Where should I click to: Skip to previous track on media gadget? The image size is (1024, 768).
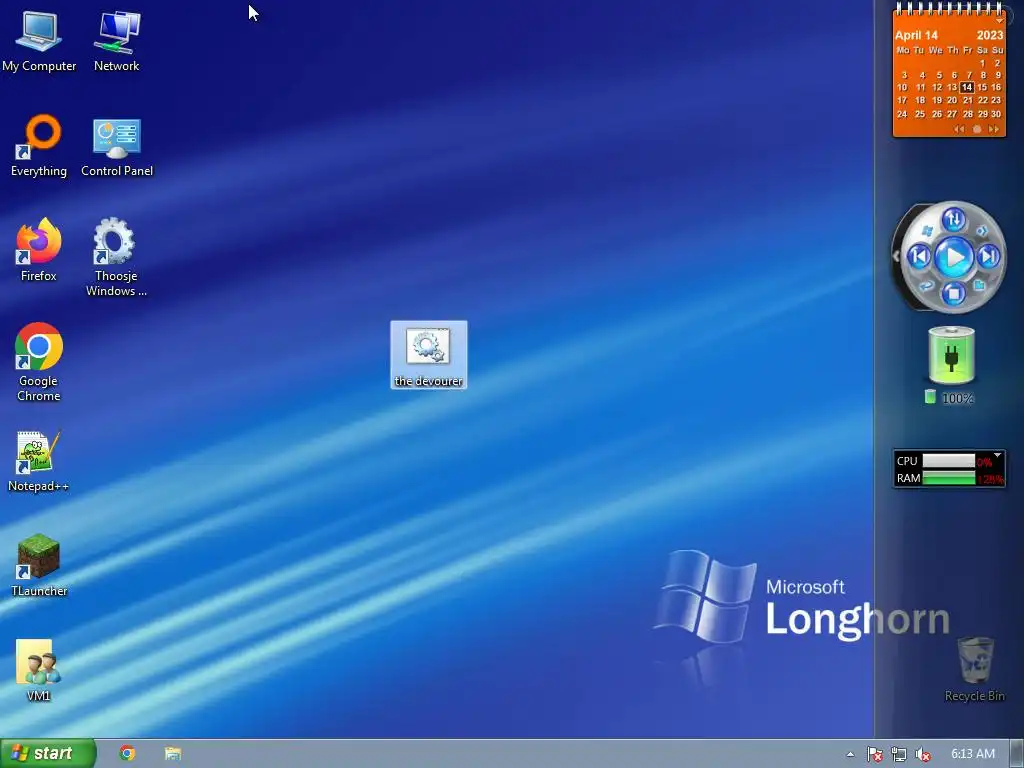coord(920,257)
